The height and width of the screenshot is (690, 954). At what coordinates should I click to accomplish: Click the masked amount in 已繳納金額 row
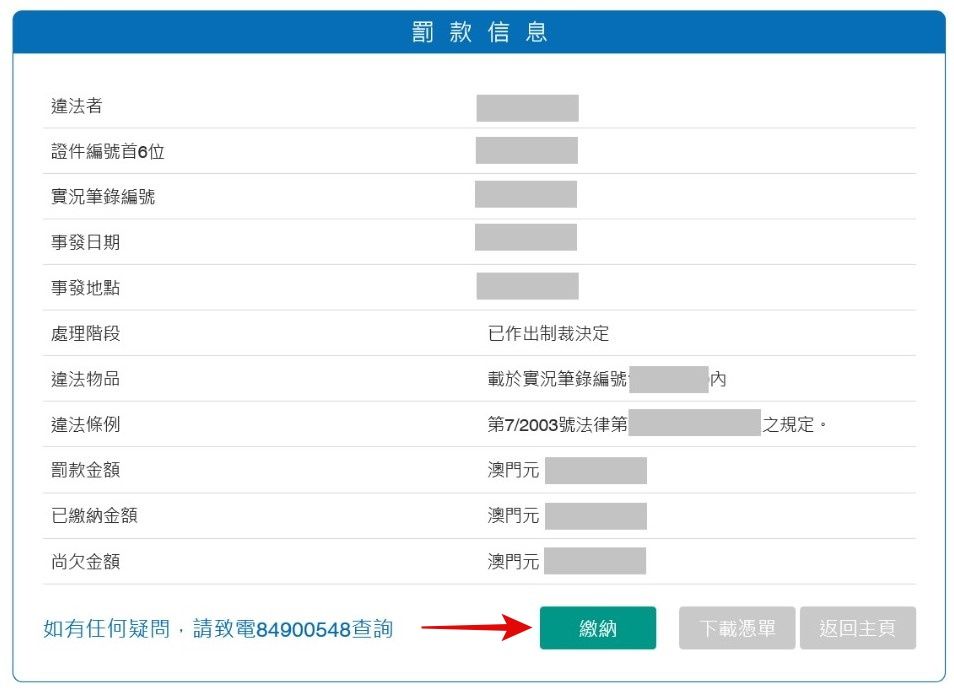coord(595,516)
